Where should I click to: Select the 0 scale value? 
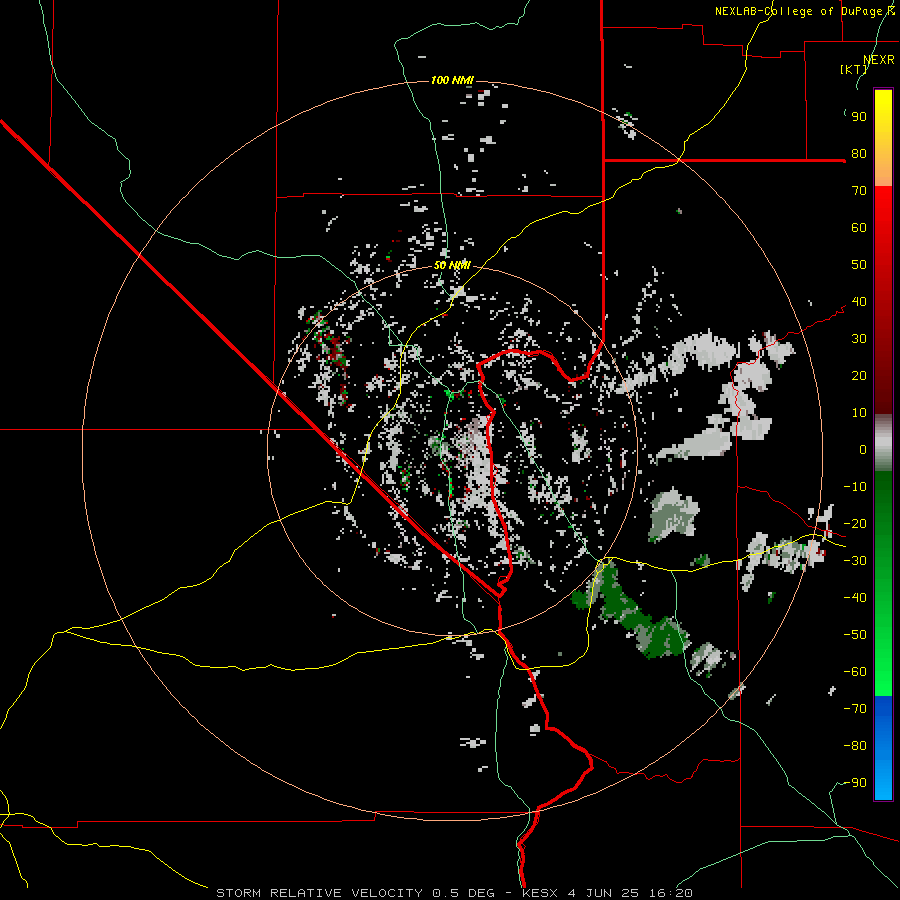click(863, 450)
